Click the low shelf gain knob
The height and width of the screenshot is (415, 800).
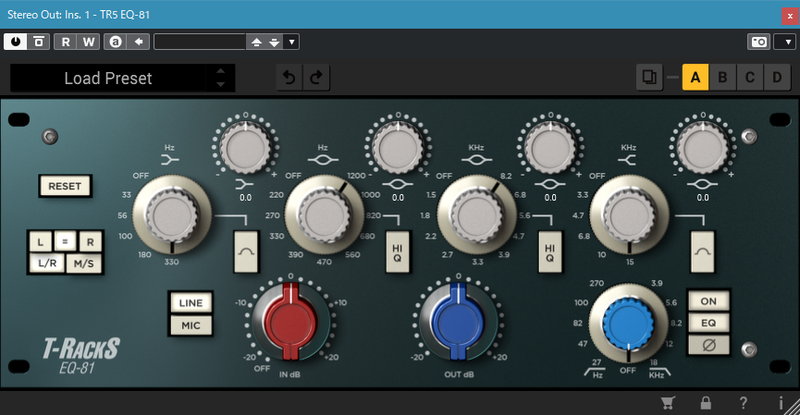point(245,148)
